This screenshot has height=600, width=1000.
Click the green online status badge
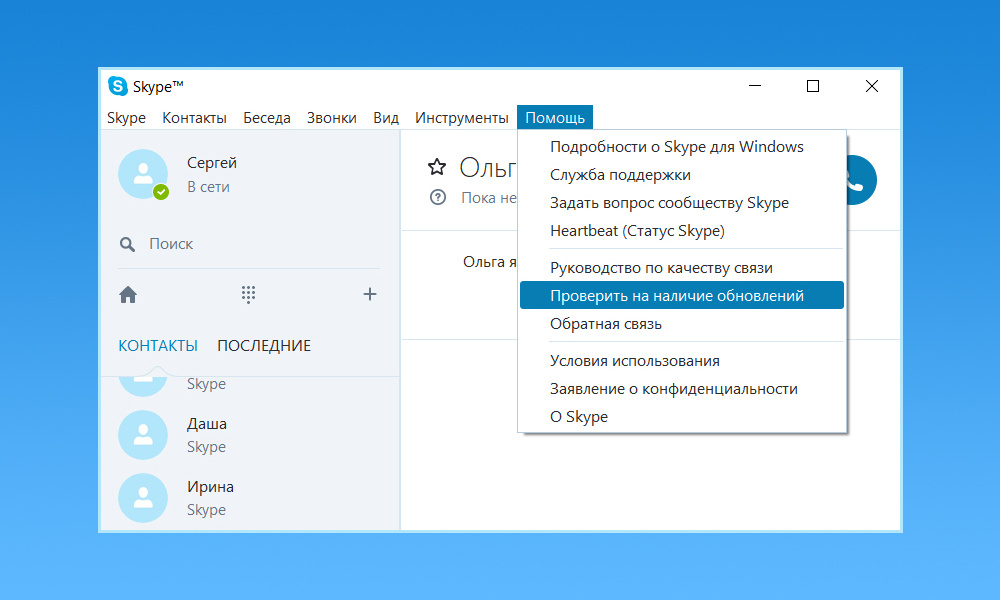[161, 191]
